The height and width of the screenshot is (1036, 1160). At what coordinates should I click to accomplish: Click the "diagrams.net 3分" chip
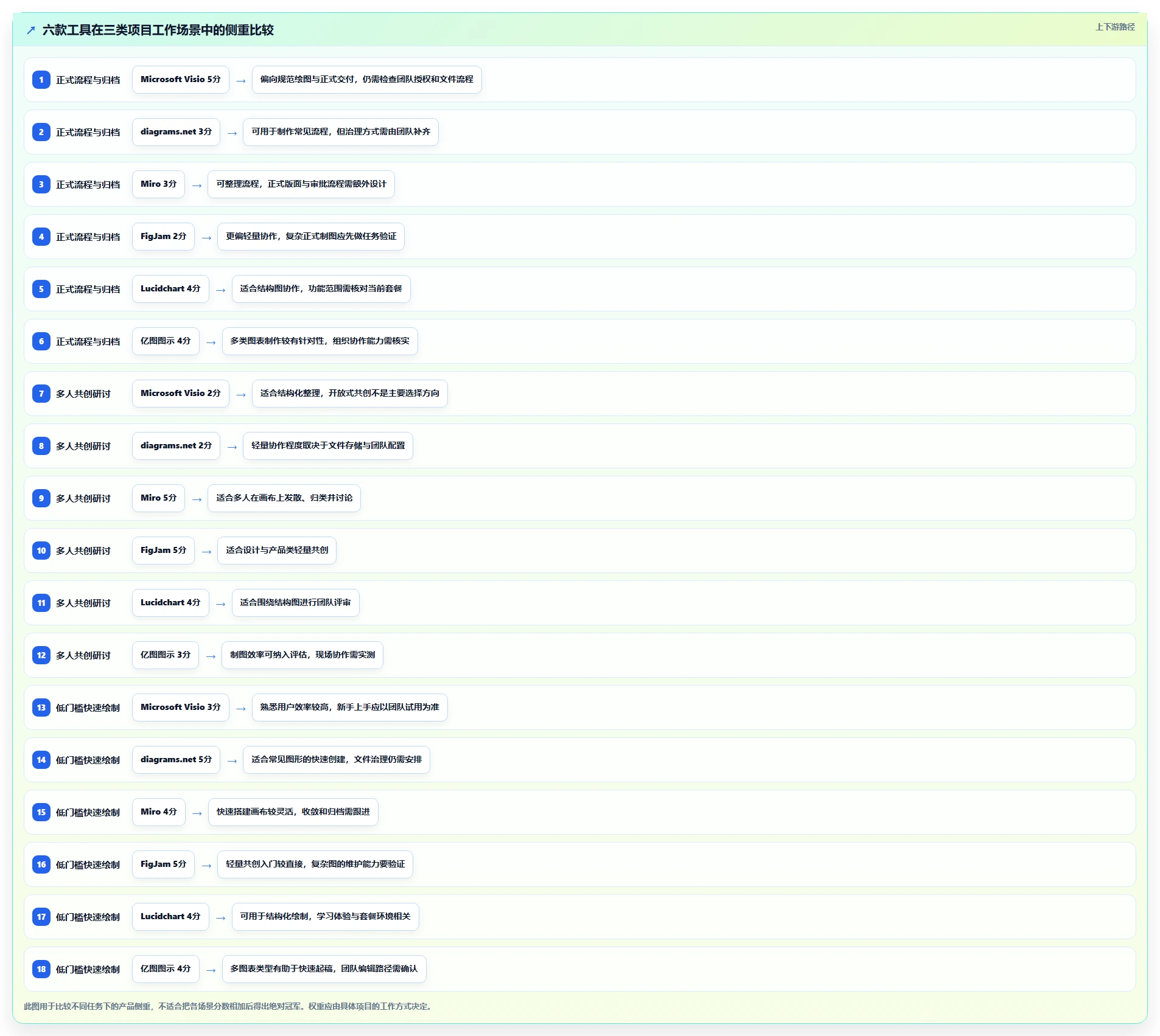[176, 132]
